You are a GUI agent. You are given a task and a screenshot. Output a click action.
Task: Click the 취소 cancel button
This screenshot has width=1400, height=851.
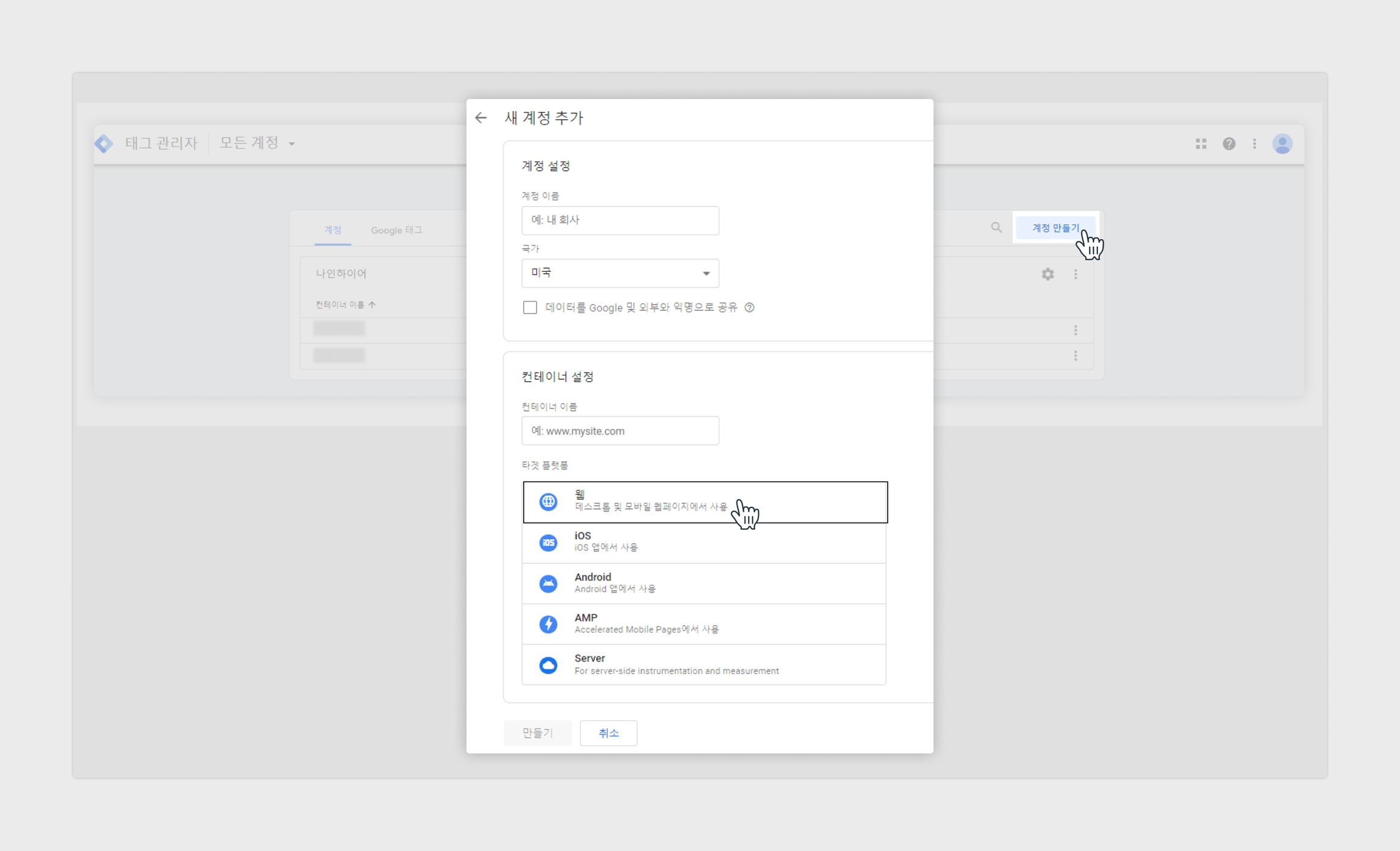[x=608, y=733]
